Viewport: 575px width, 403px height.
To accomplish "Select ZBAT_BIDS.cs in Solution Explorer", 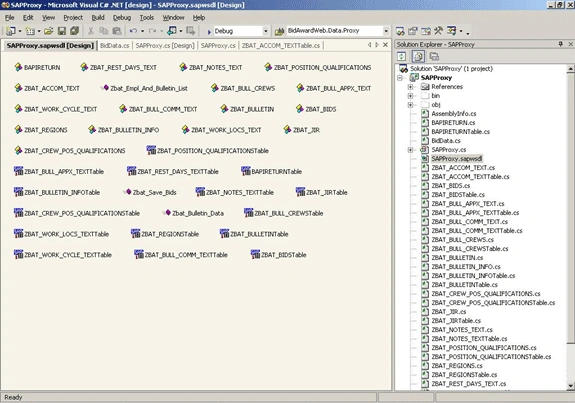I will click(x=451, y=186).
